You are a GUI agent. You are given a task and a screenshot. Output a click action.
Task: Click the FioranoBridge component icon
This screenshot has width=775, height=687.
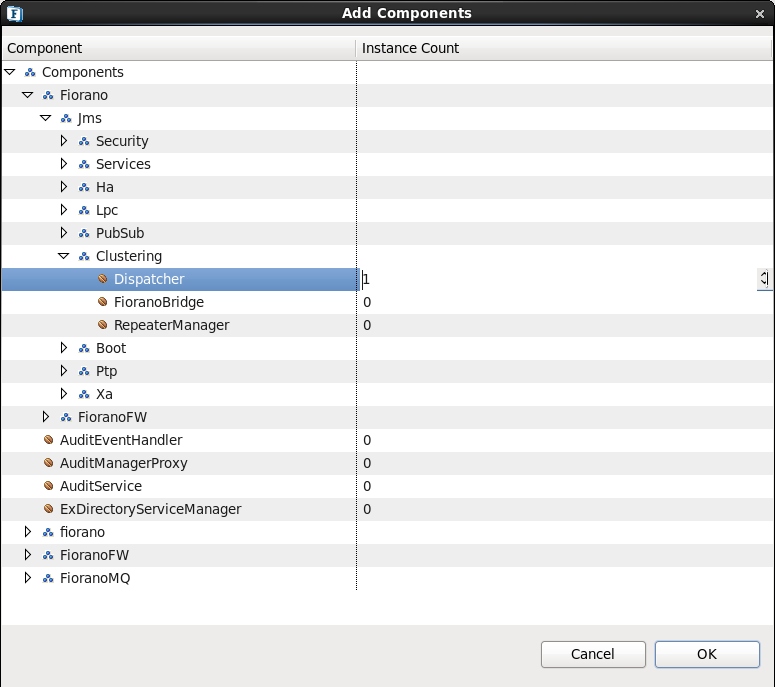click(102, 301)
